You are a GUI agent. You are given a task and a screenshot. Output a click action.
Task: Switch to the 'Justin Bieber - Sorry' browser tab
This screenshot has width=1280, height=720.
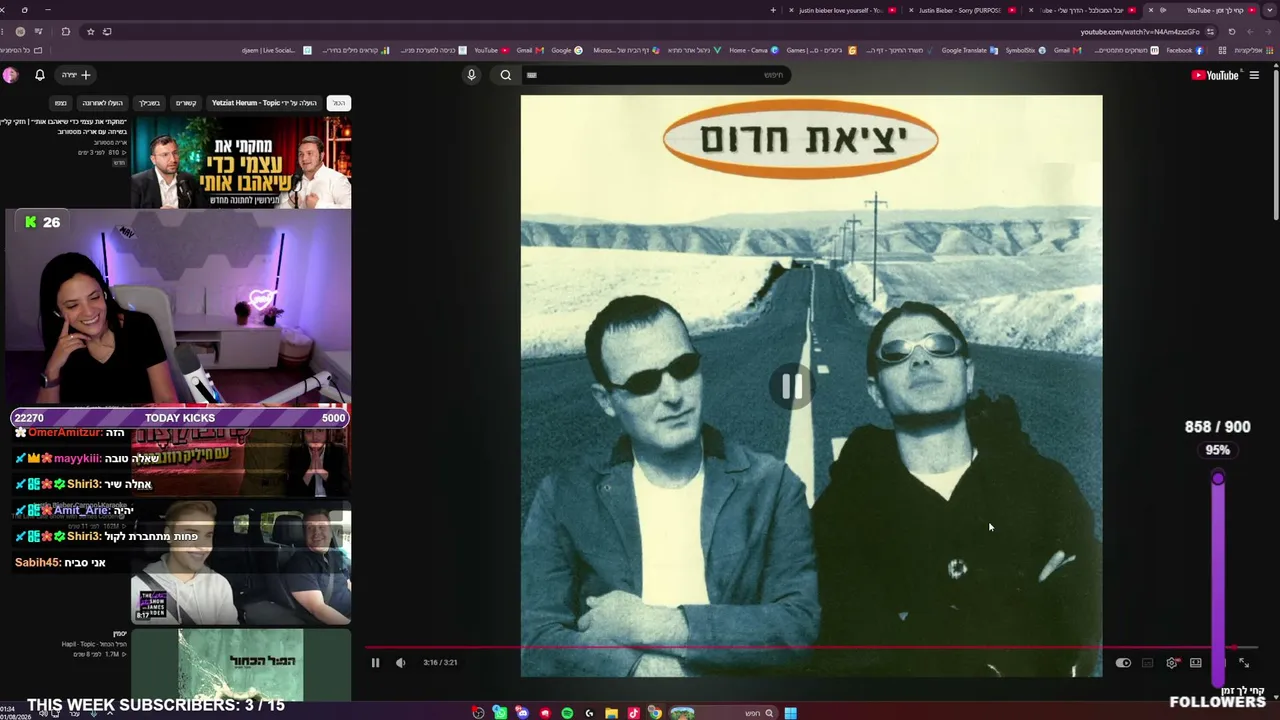point(960,10)
